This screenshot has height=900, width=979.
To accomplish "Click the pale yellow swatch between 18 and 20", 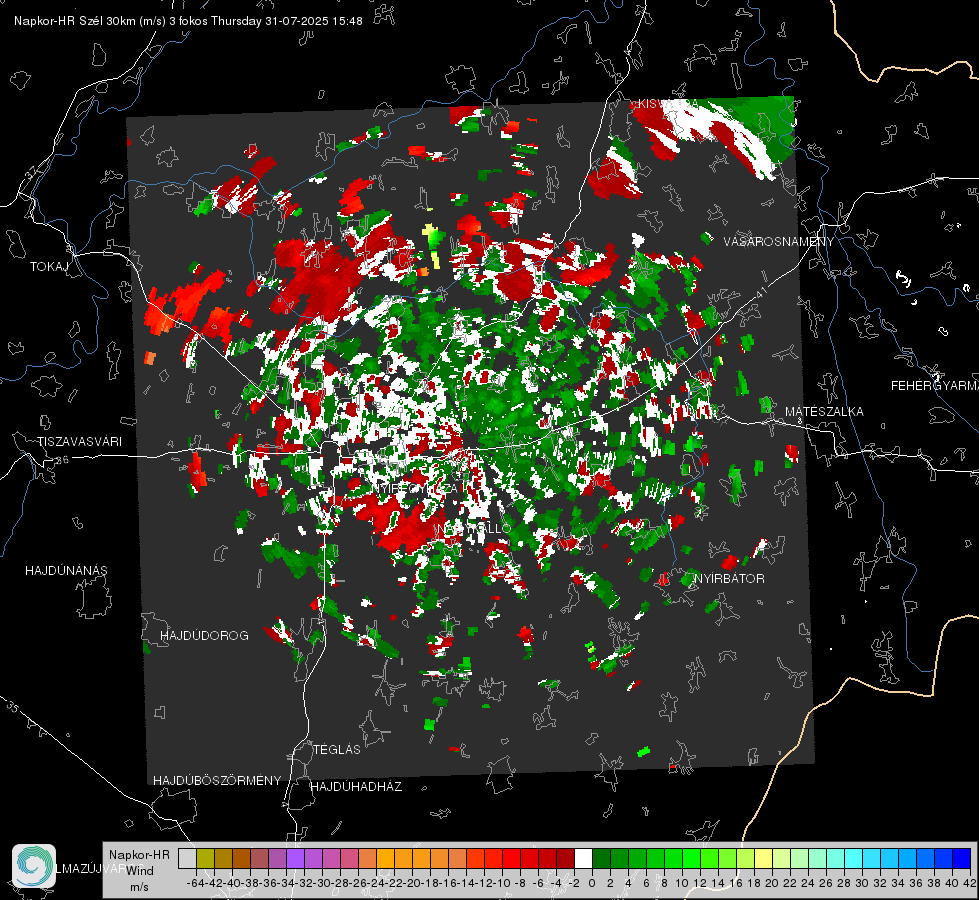I will click(x=764, y=858).
